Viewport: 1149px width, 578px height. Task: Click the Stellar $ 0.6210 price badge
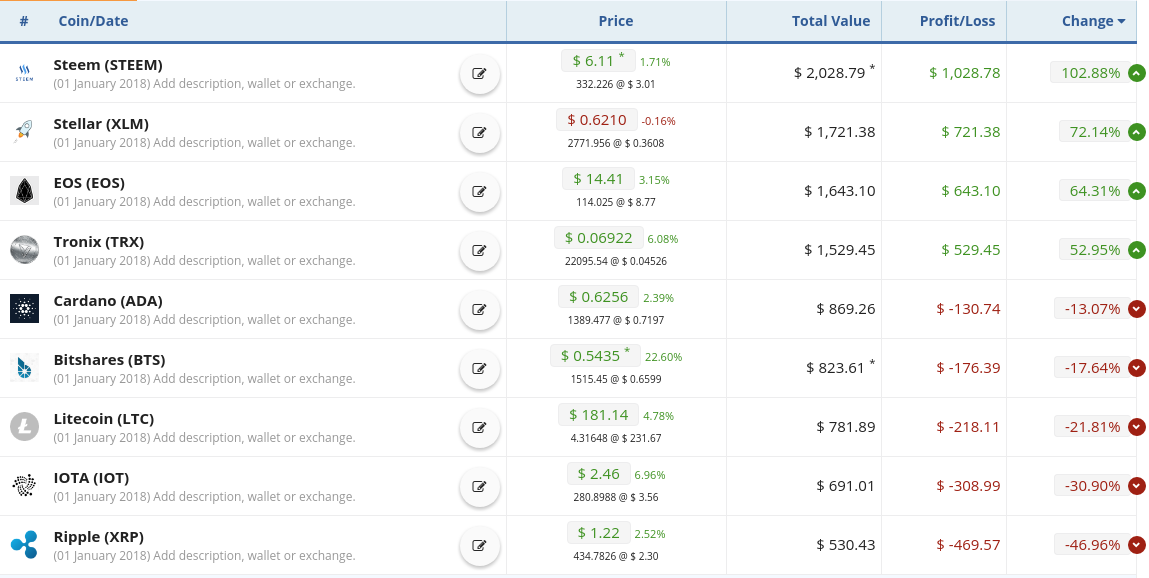click(x=596, y=120)
